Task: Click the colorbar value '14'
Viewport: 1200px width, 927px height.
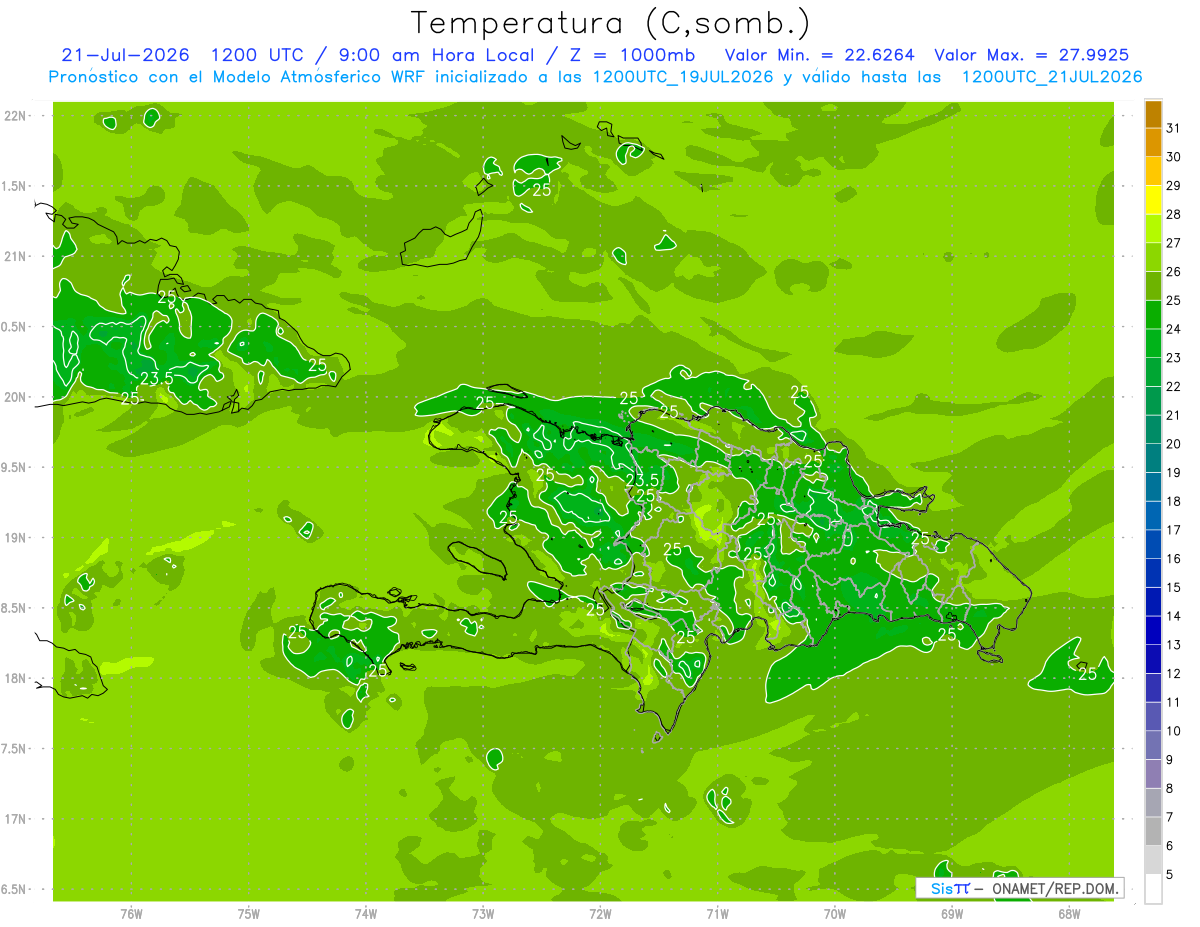Action: coord(1174,616)
